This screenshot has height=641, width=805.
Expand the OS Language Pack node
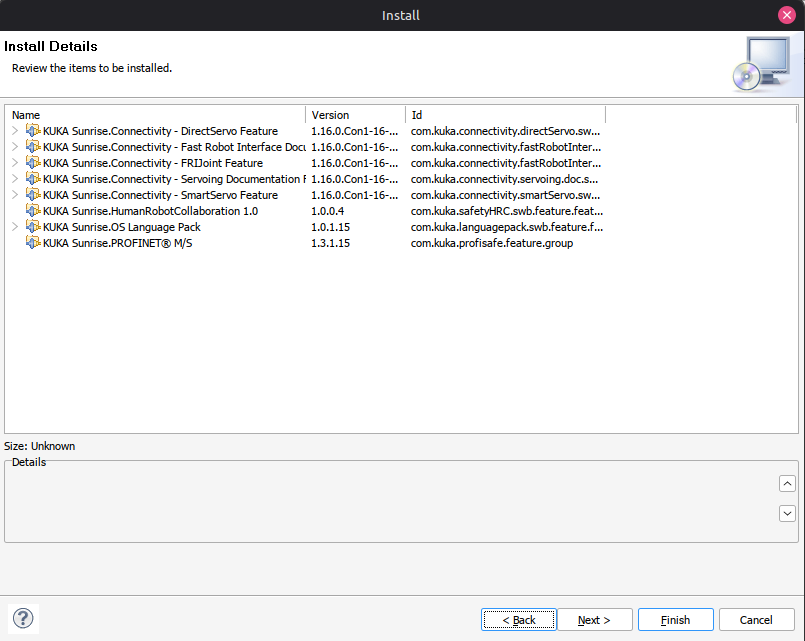click(x=15, y=226)
